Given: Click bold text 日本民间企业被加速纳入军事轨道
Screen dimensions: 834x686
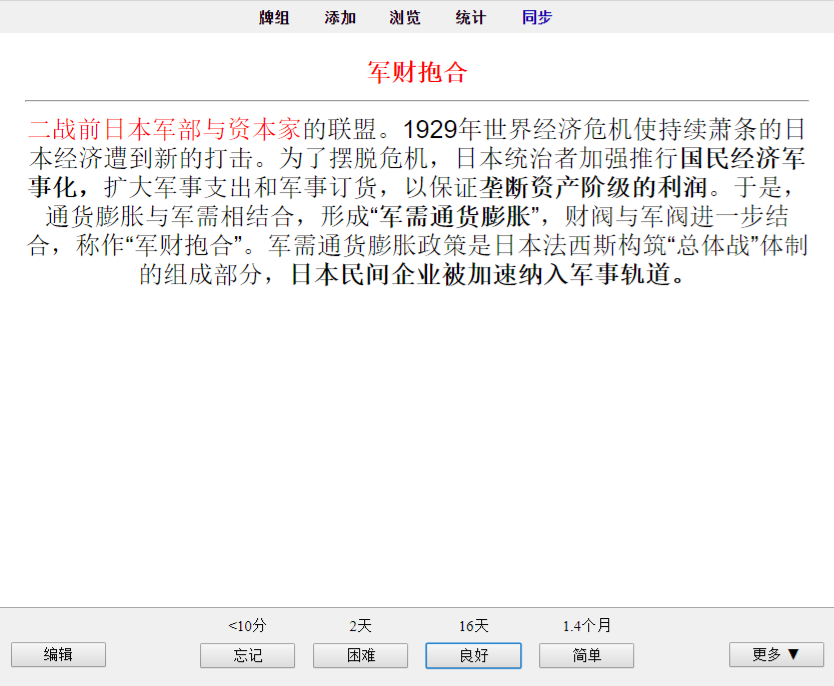Looking at the screenshot, I should pyautogui.click(x=481, y=274).
